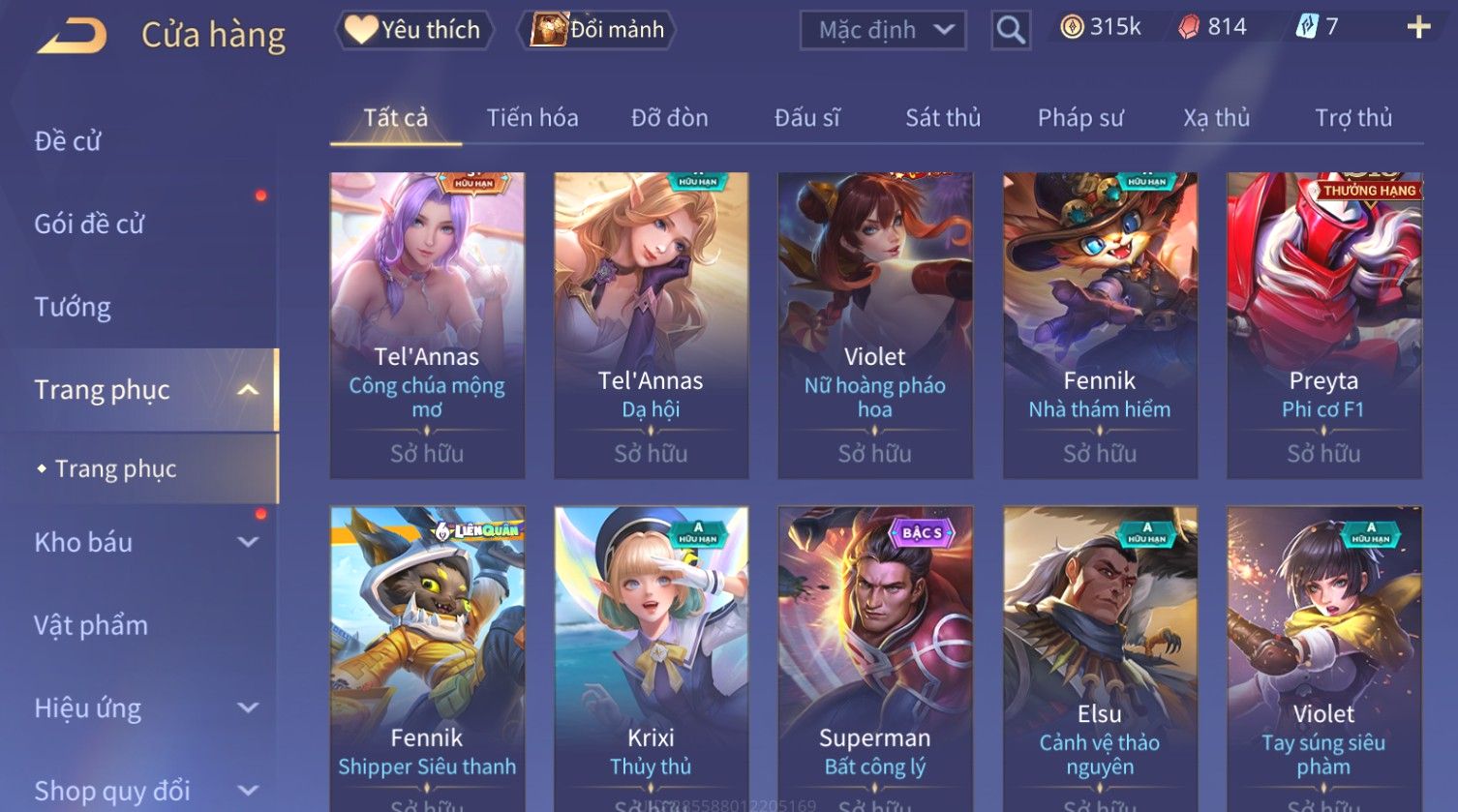The height and width of the screenshot is (812, 1458).
Task: Tap the red ruby currency icon
Action: pyautogui.click(x=1189, y=27)
